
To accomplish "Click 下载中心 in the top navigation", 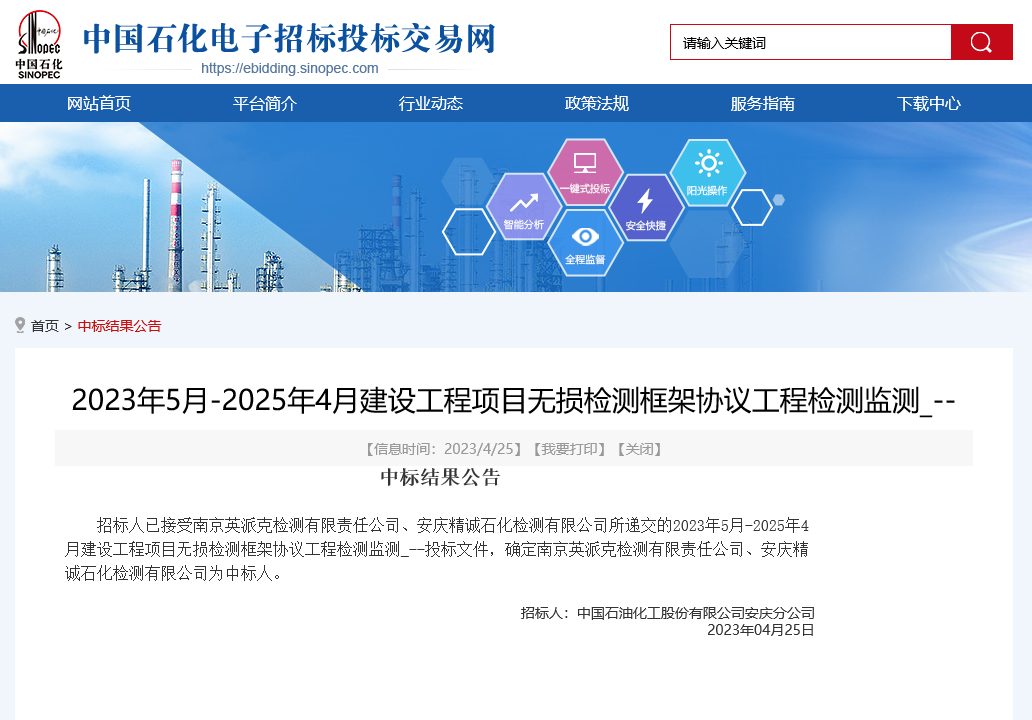I will coord(927,103).
